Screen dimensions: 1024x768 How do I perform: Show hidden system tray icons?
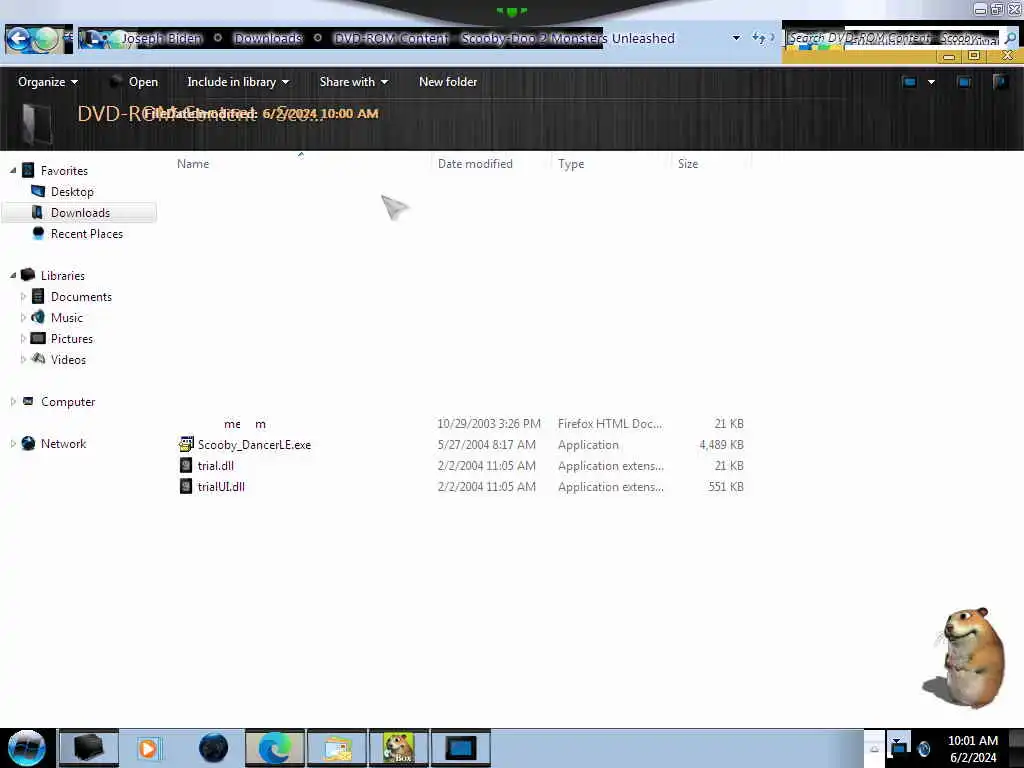click(874, 749)
